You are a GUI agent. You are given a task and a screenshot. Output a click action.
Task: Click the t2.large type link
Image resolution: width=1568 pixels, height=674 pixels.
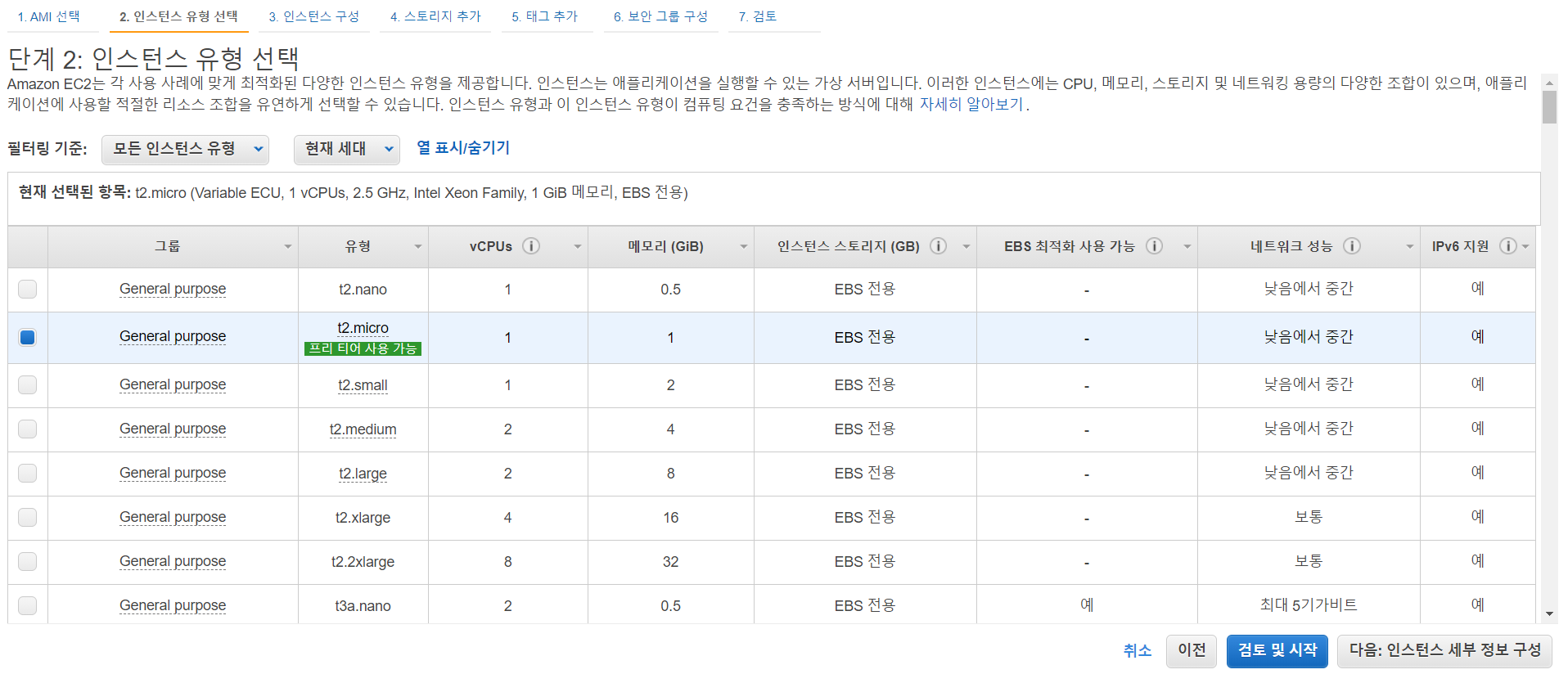click(363, 474)
